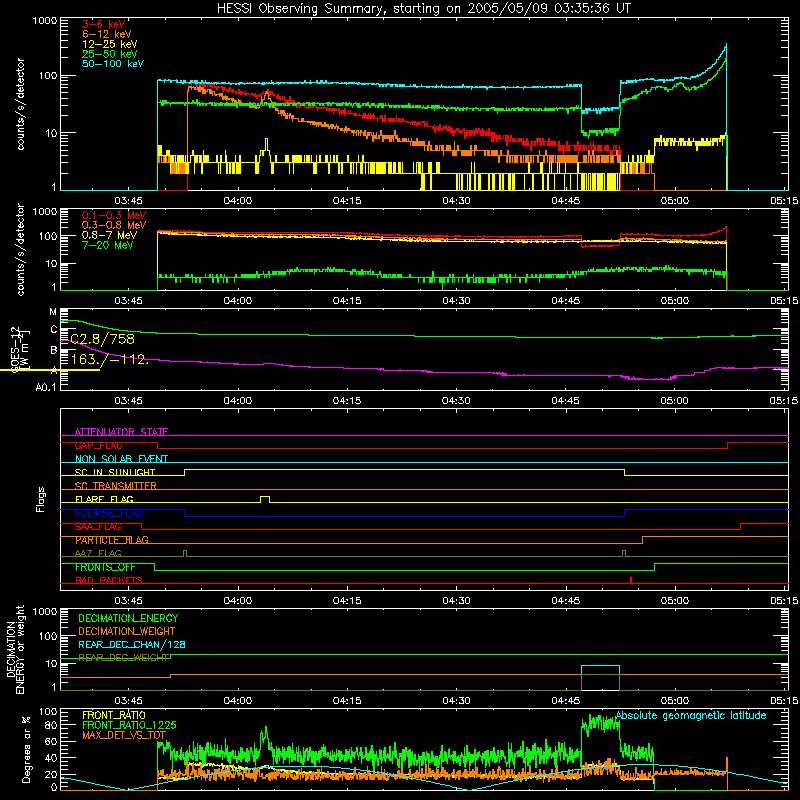Screen dimensions: 800x800
Task: Select the SAA_FLAG label
Action: click(x=98, y=527)
